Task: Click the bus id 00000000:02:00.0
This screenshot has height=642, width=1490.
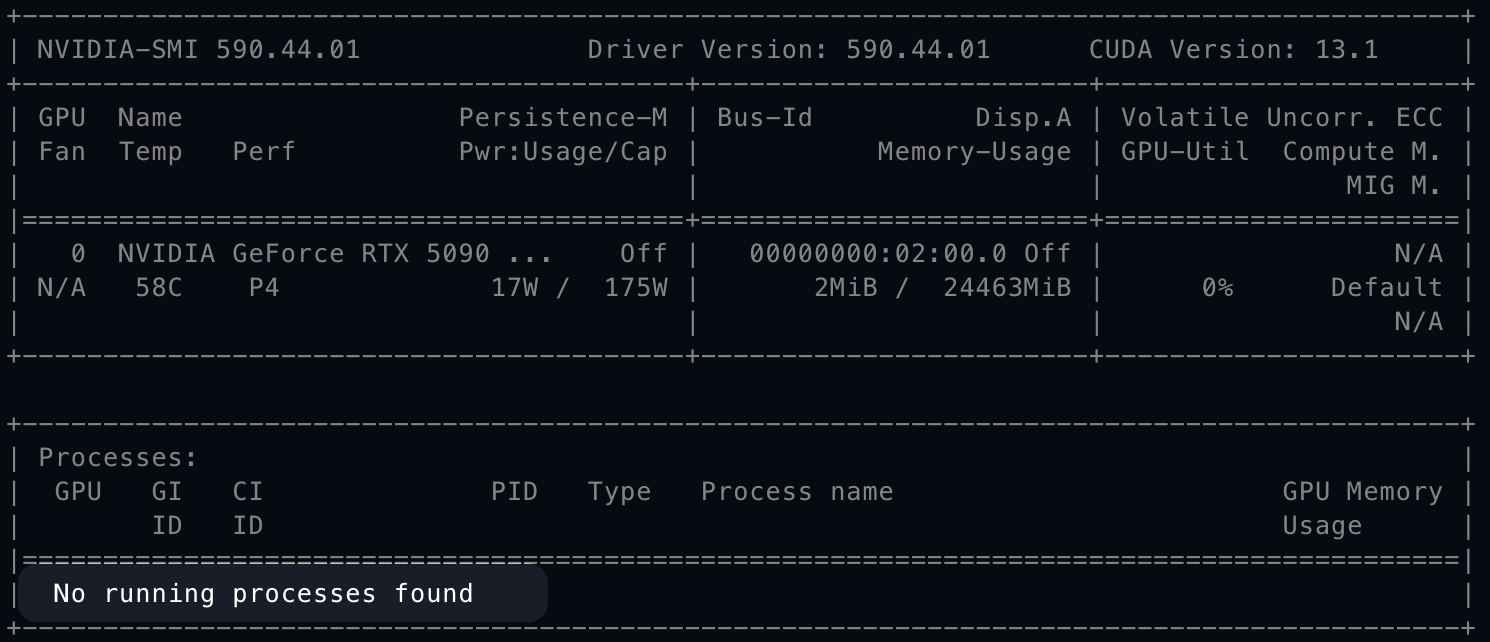Action: (x=878, y=253)
